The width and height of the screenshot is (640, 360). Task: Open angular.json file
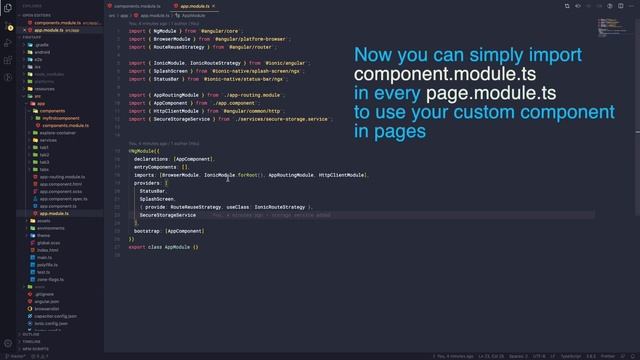(47, 302)
